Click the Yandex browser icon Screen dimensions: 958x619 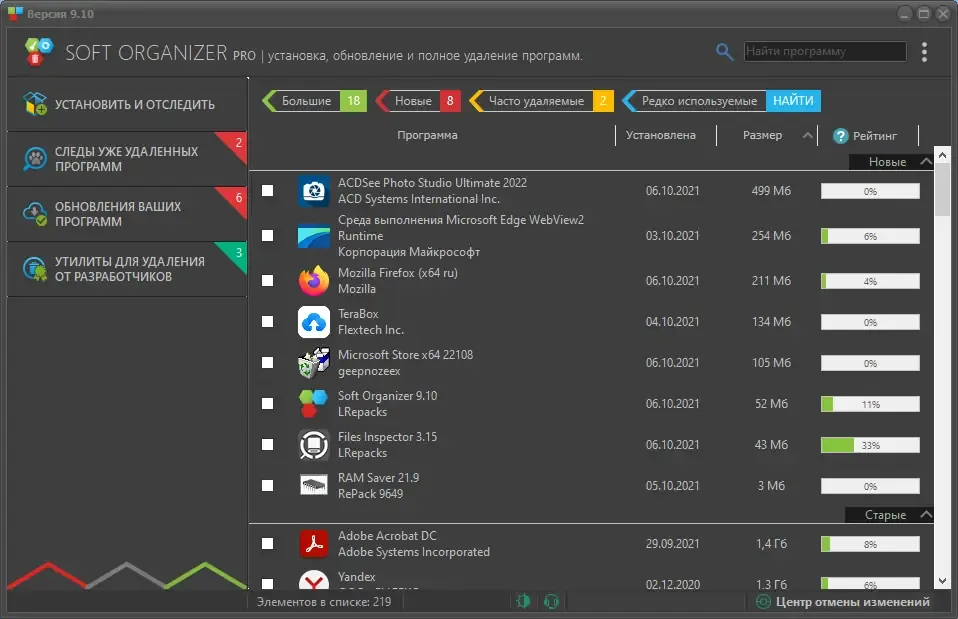pyautogui.click(x=313, y=579)
